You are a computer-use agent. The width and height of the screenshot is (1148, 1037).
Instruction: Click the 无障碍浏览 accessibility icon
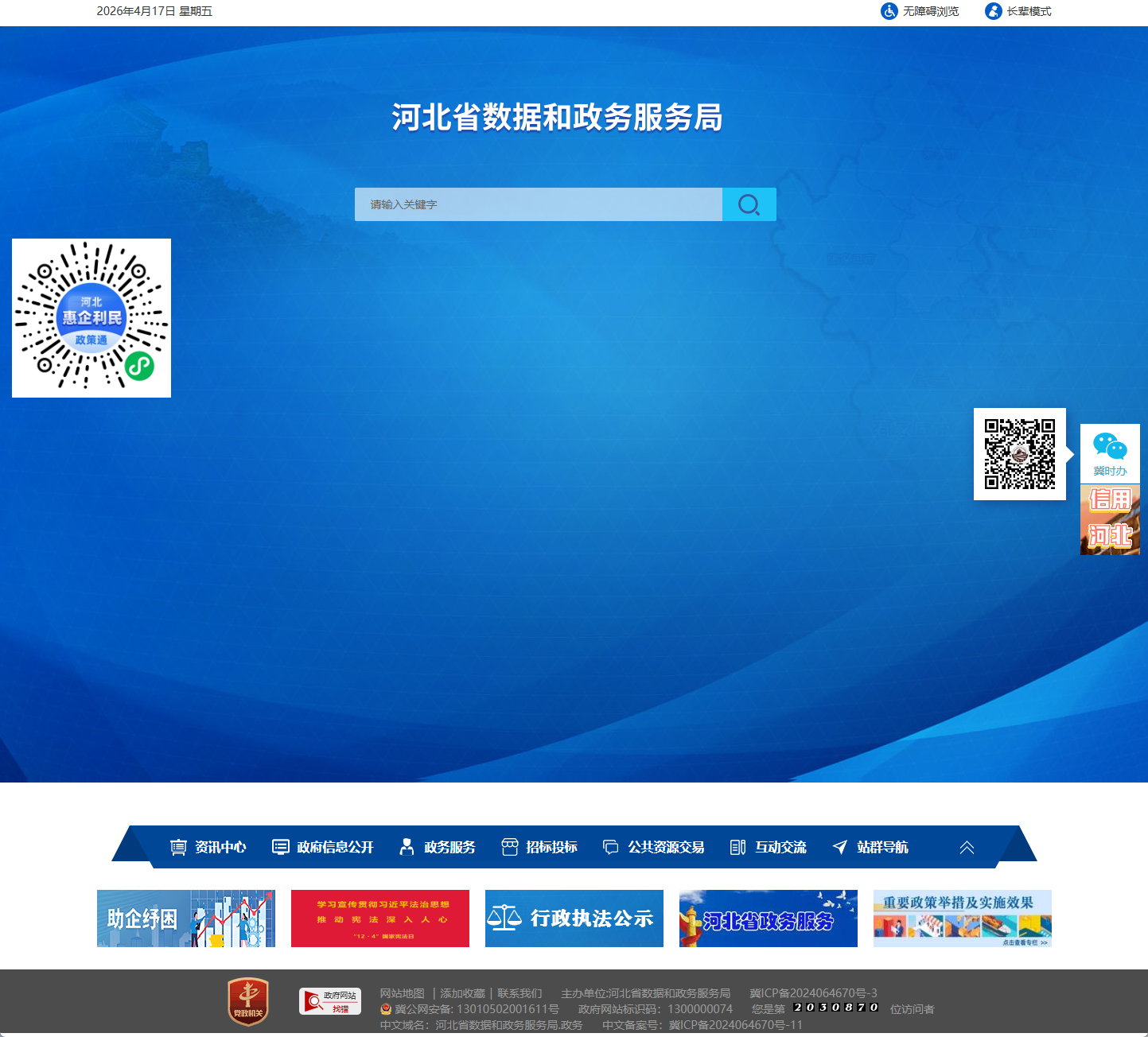click(889, 11)
